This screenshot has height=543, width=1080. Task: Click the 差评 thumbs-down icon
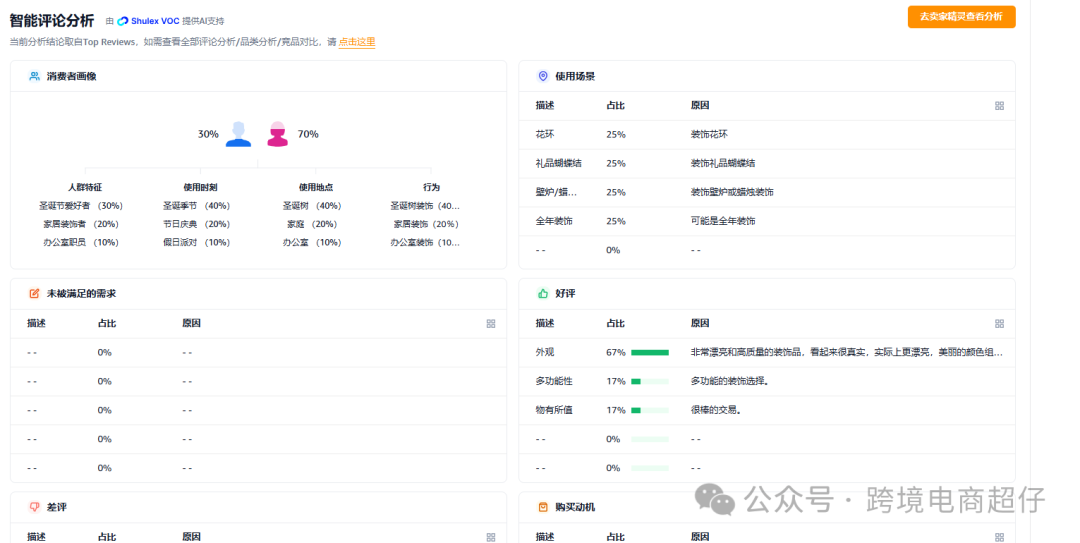tap(35, 507)
